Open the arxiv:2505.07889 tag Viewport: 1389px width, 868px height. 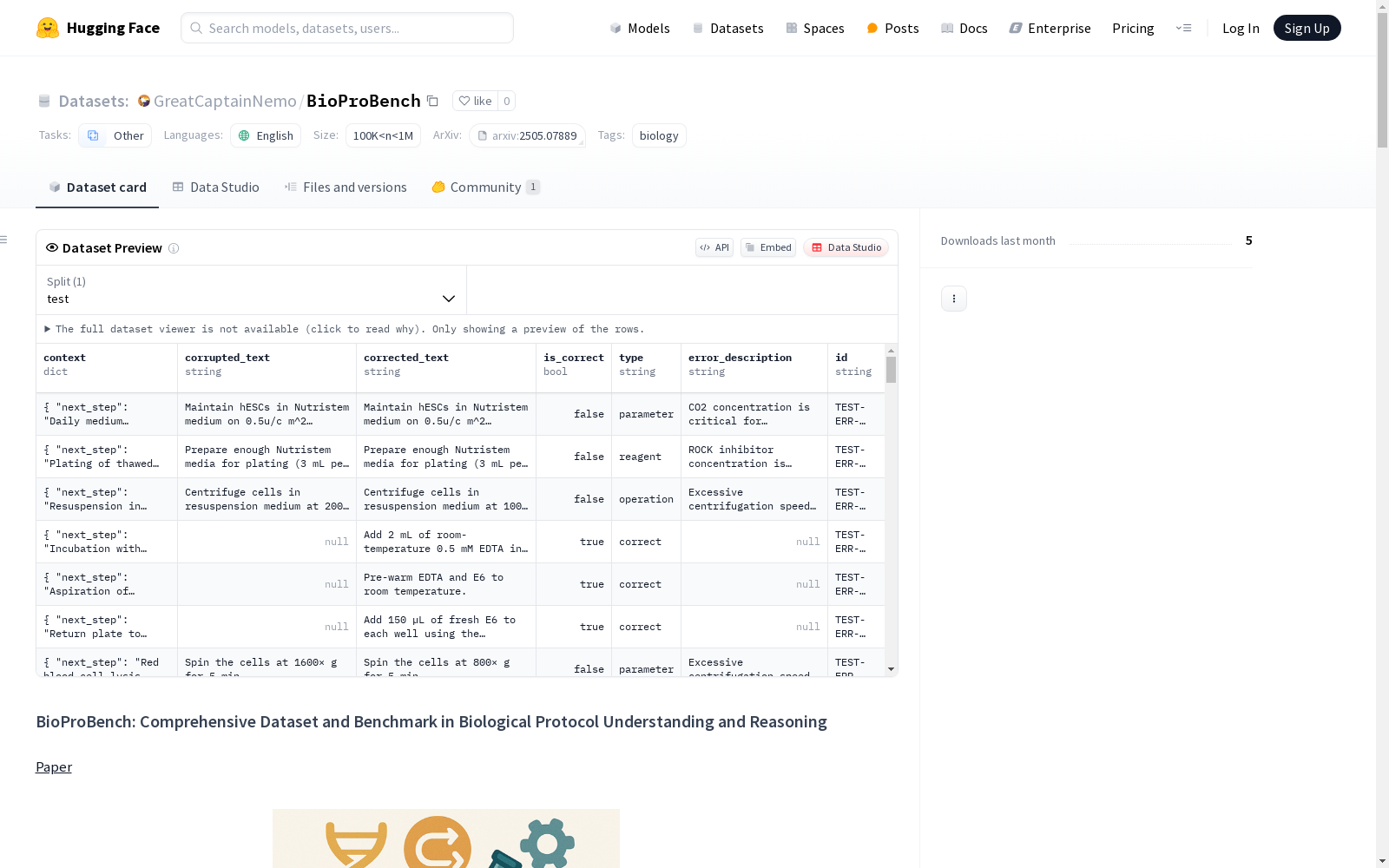click(x=527, y=135)
